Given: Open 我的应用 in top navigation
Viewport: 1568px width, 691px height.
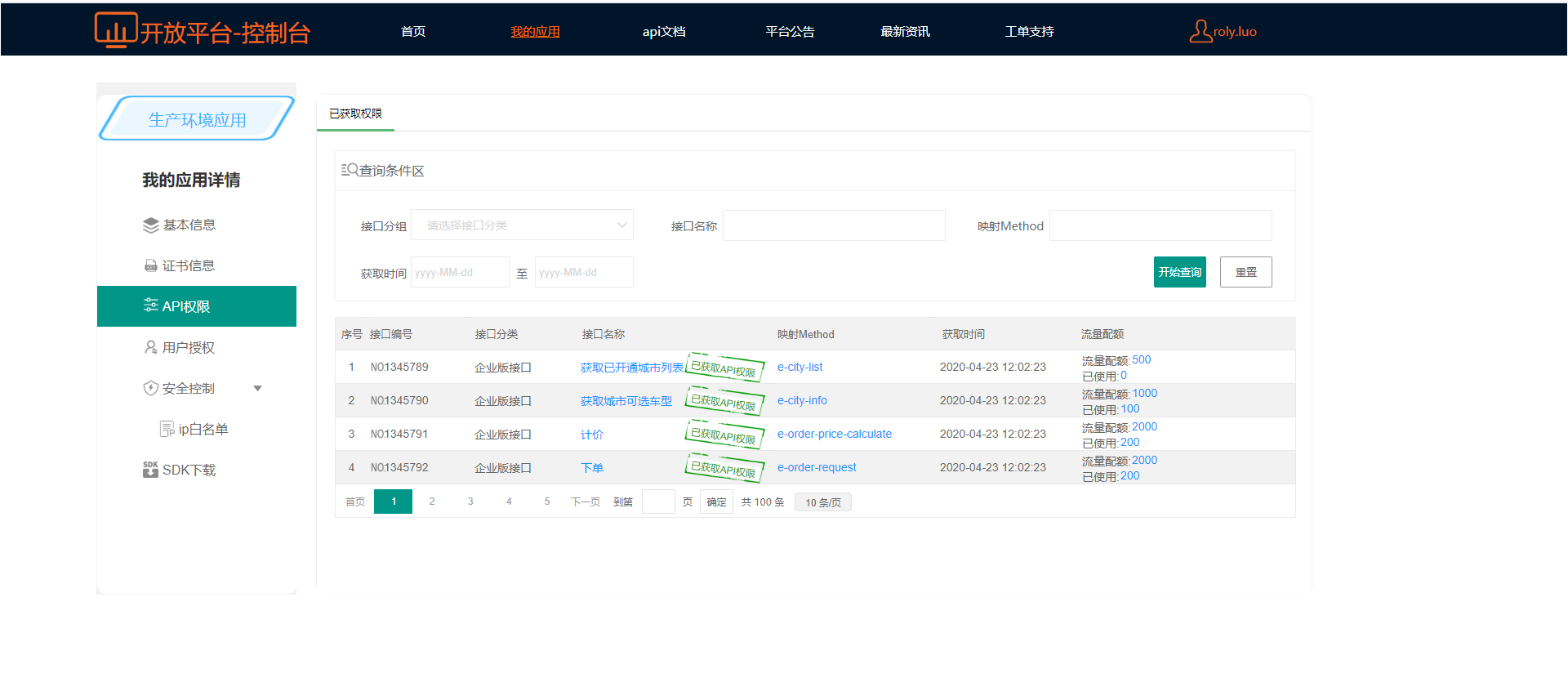Looking at the screenshot, I should 535,32.
